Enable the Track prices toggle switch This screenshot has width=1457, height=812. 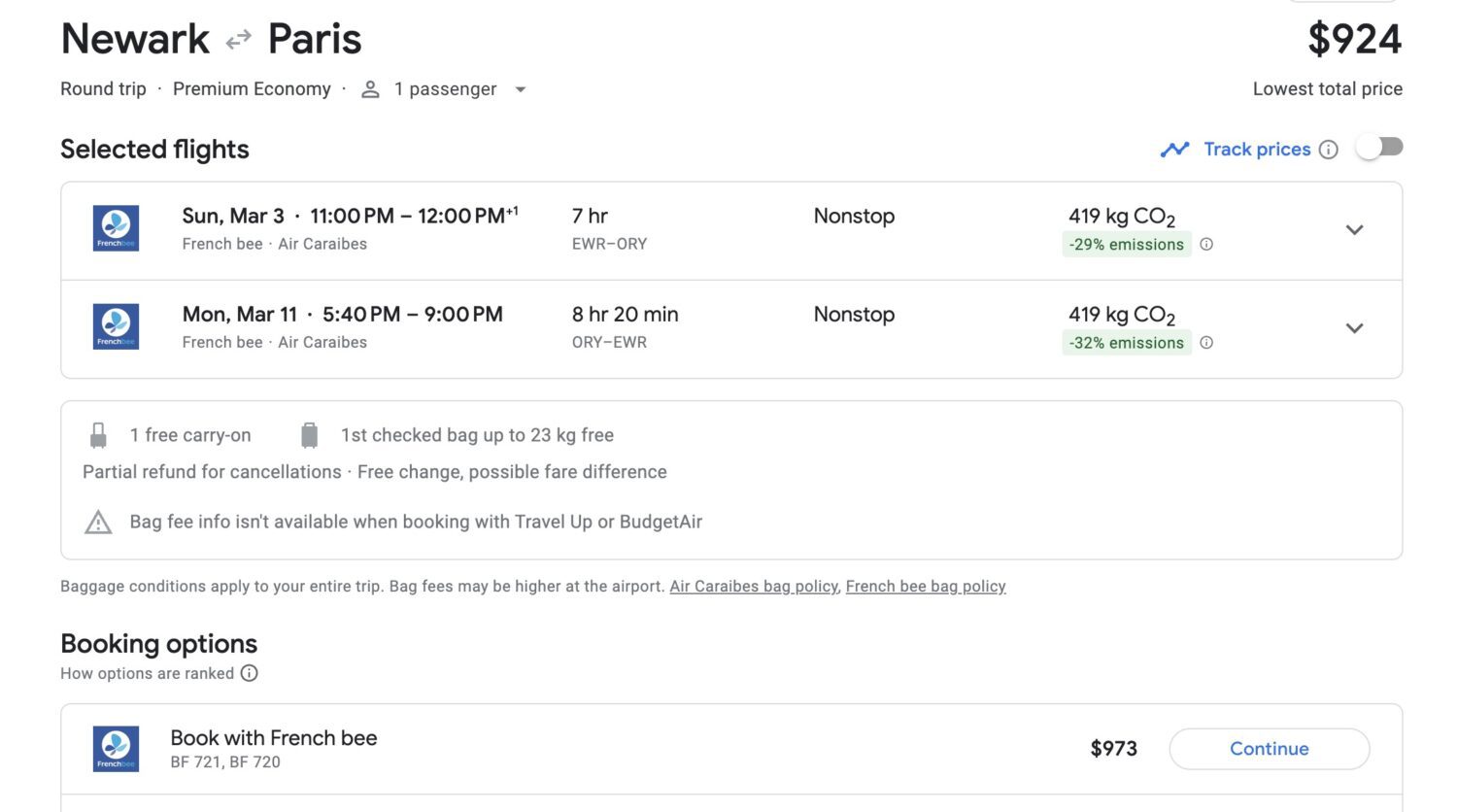coord(1379,147)
